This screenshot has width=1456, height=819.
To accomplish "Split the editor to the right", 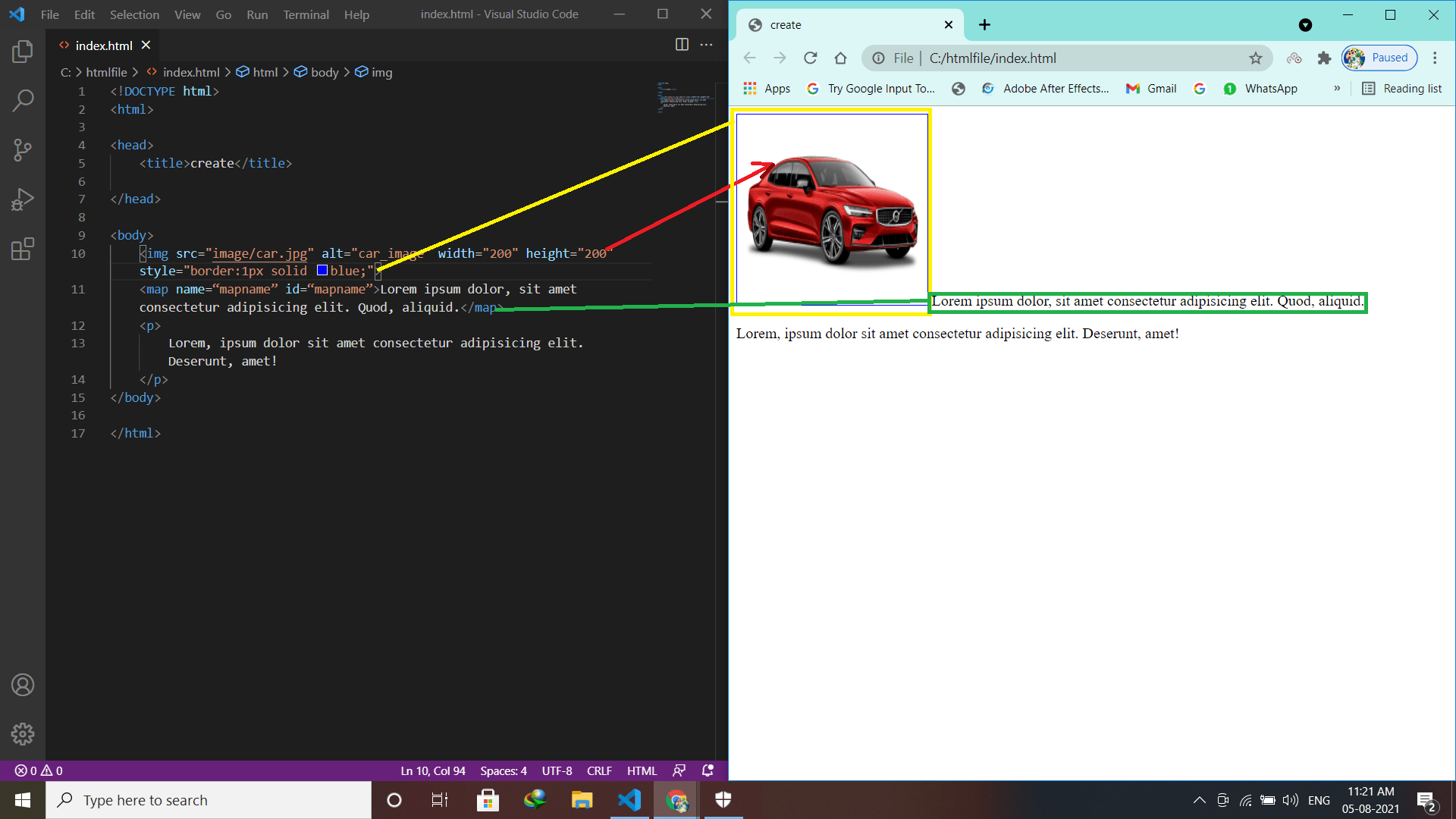I will [x=682, y=45].
